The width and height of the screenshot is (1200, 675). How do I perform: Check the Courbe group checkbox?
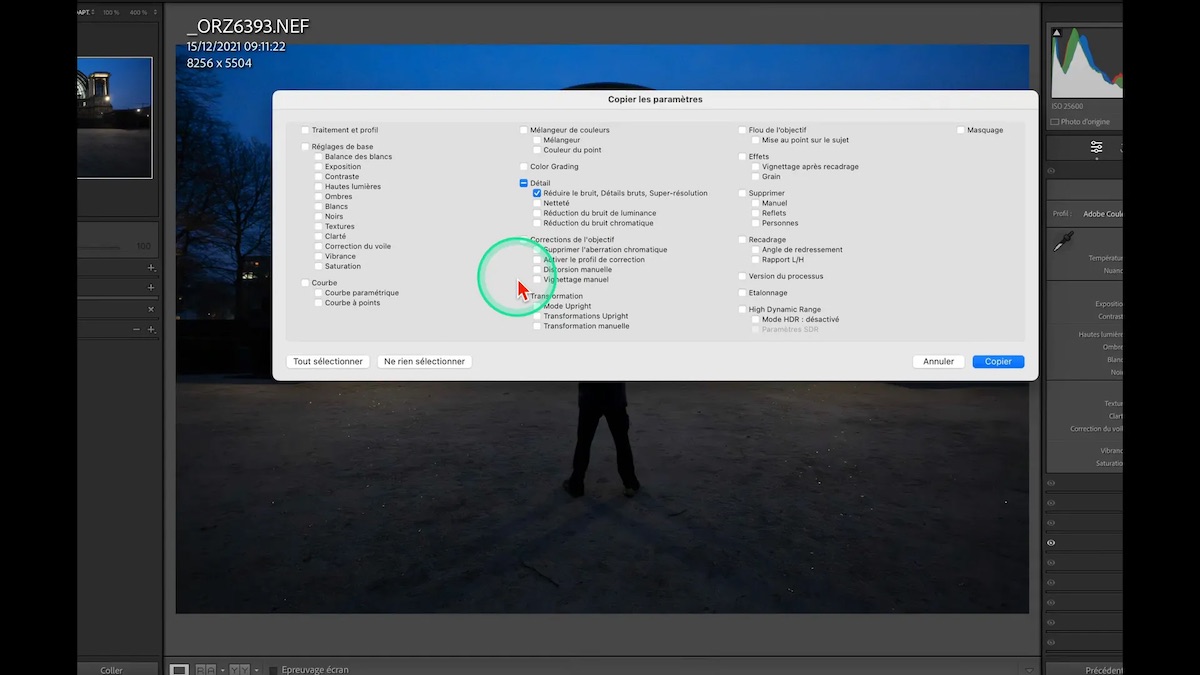coord(305,283)
